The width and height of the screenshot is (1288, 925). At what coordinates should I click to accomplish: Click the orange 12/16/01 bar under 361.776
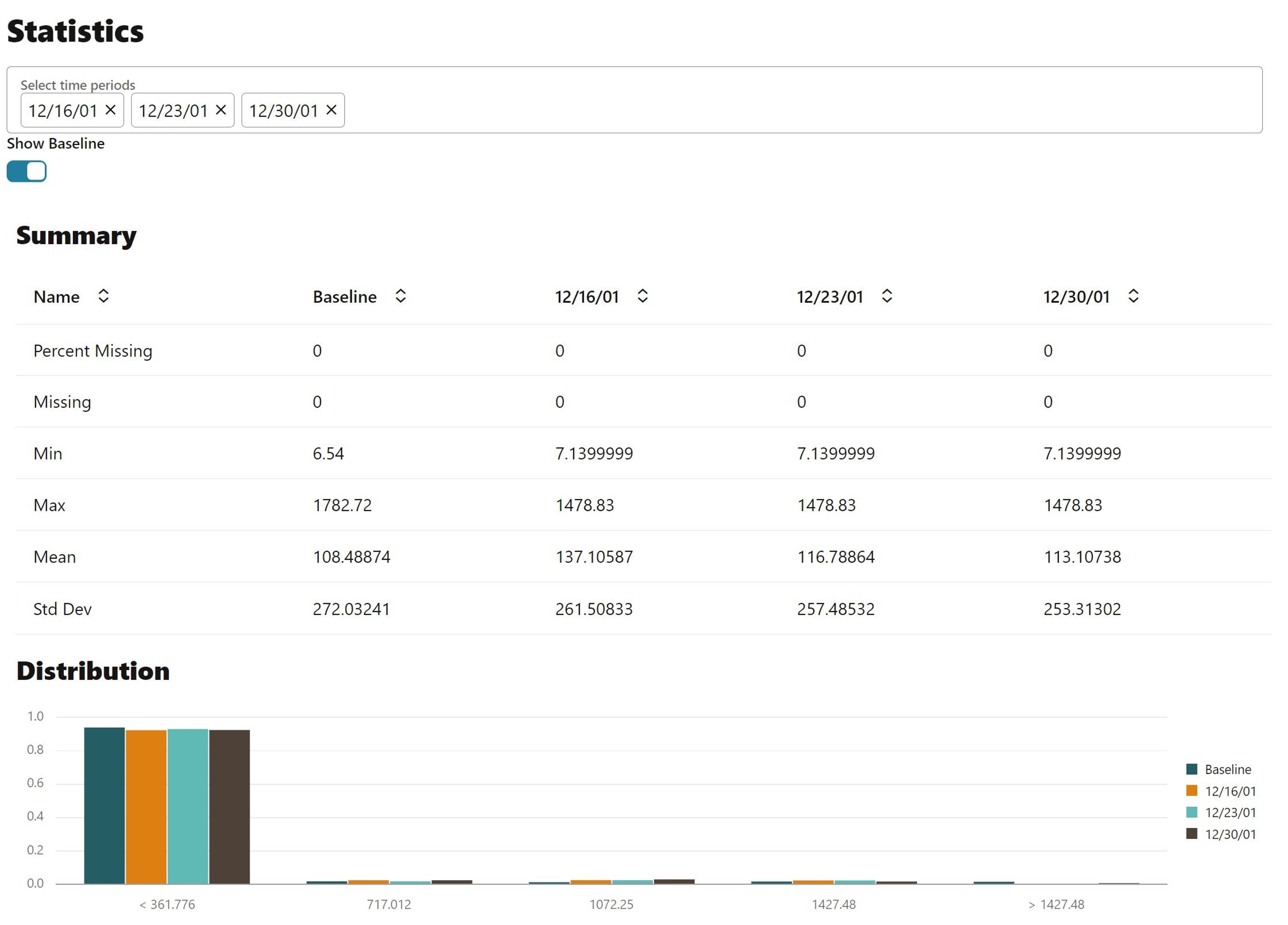pyautogui.click(x=146, y=806)
